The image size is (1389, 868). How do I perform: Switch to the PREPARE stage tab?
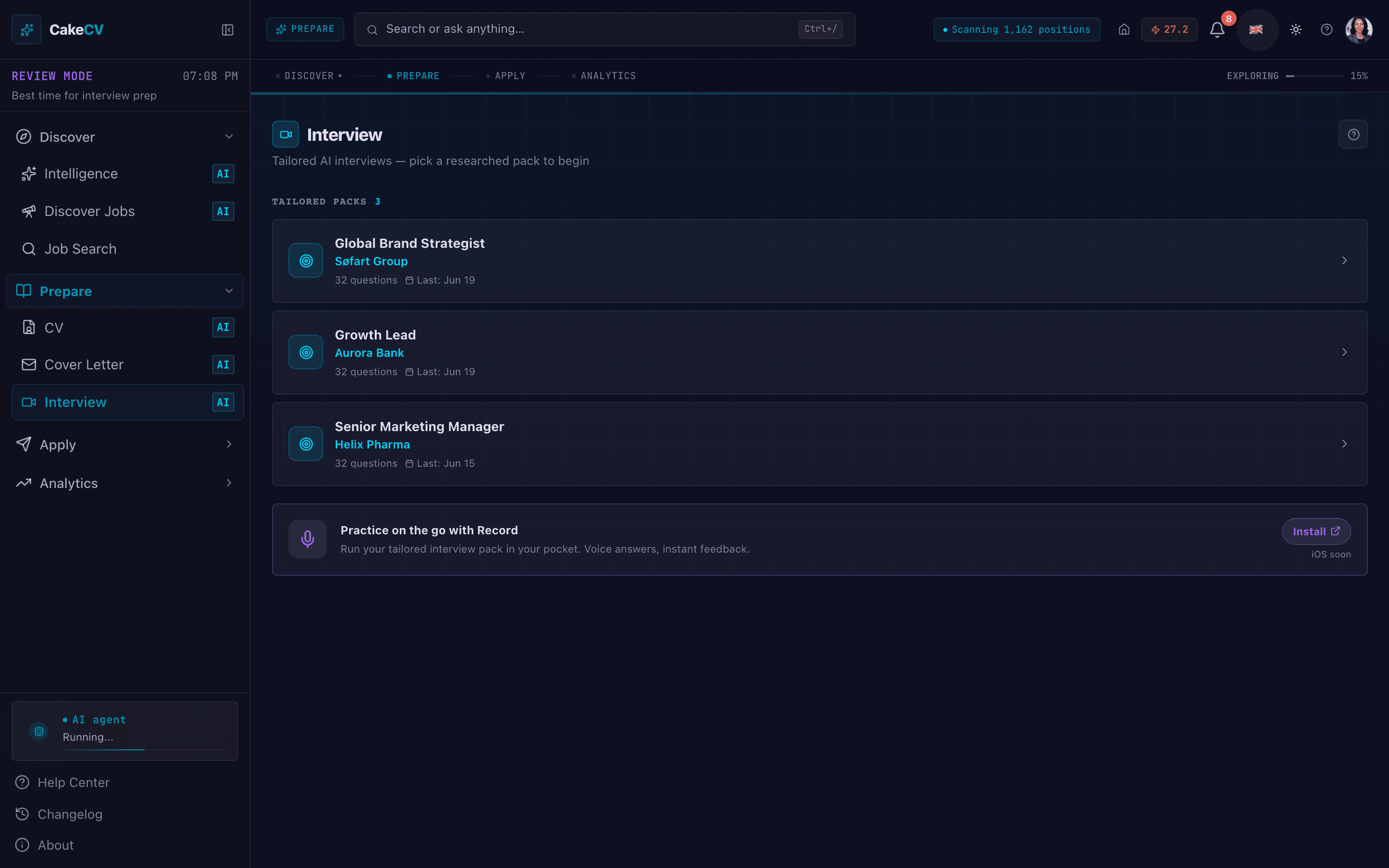pyautogui.click(x=414, y=76)
